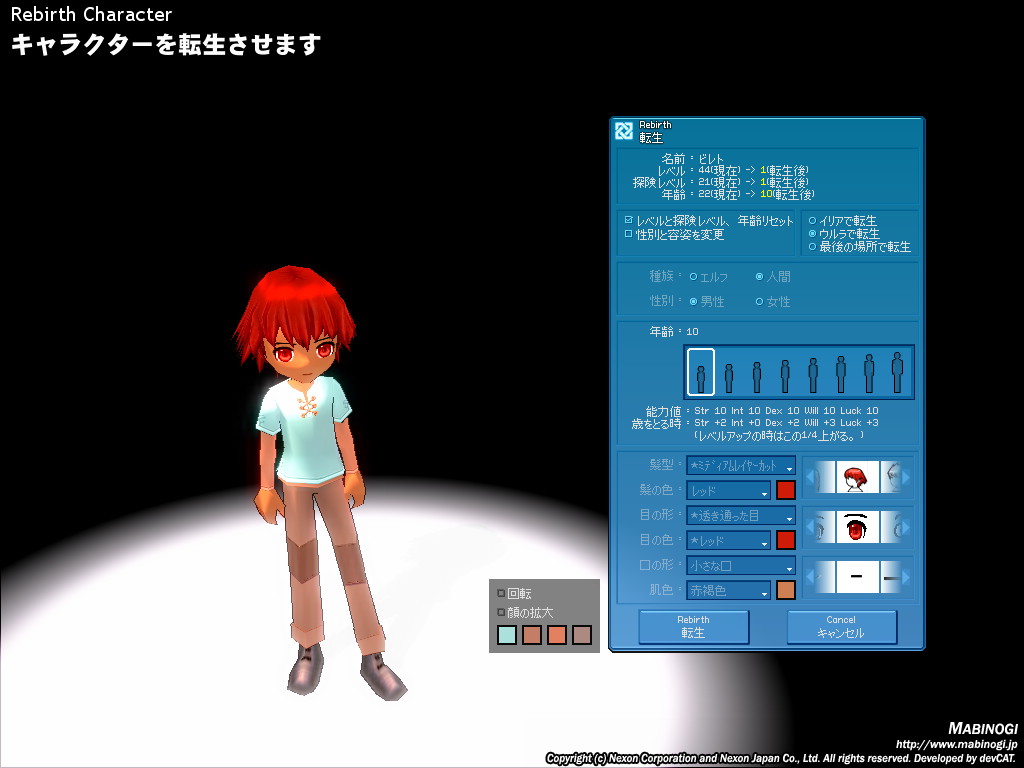Choose 男性 gender radio button
This screenshot has height=768, width=1024.
(694, 302)
